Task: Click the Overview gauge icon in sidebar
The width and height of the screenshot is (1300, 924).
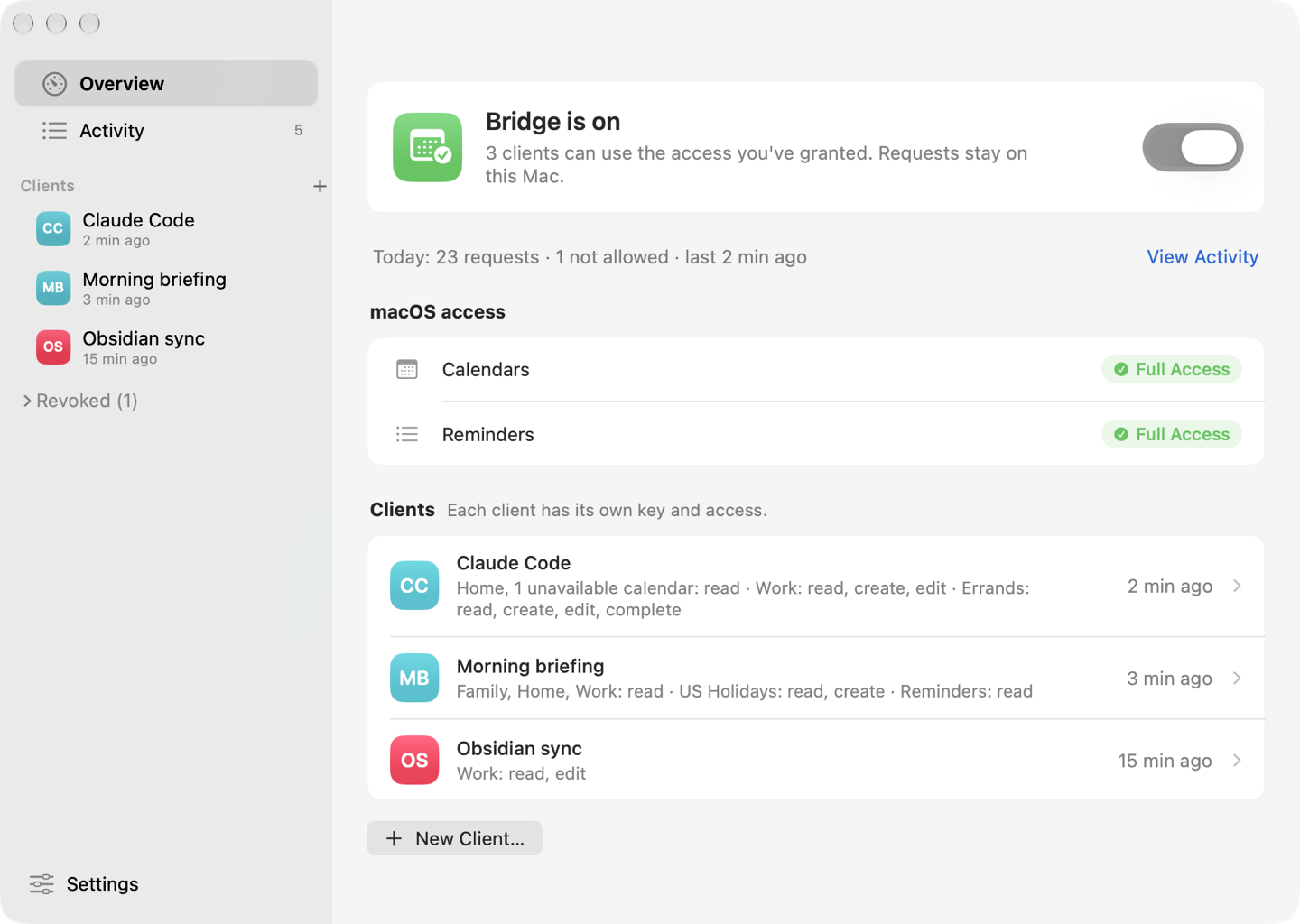Action: click(x=54, y=84)
